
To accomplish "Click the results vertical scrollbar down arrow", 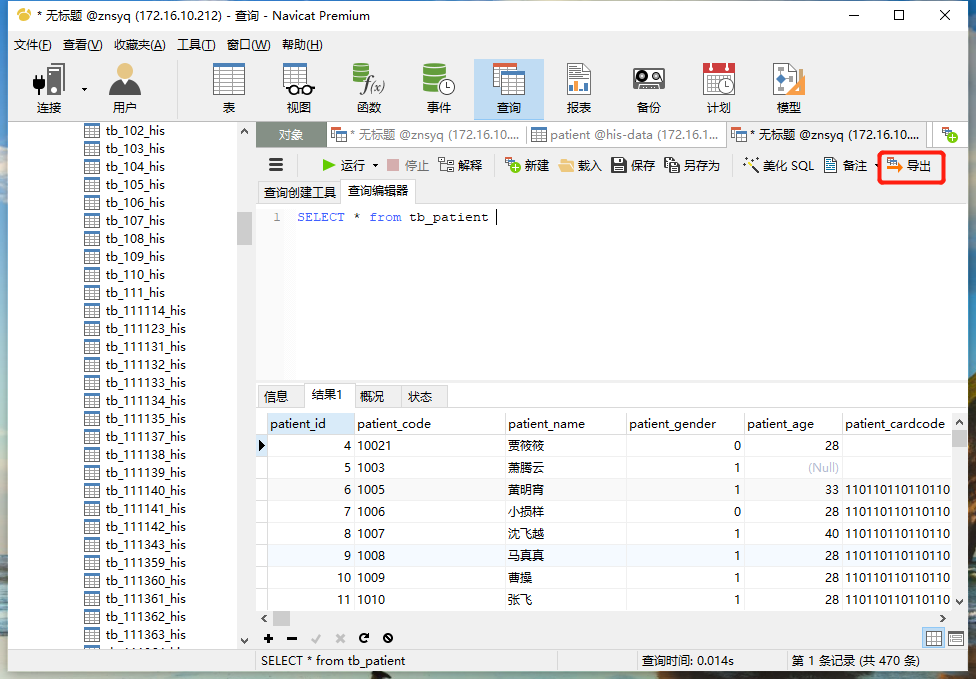I will pos(959,601).
